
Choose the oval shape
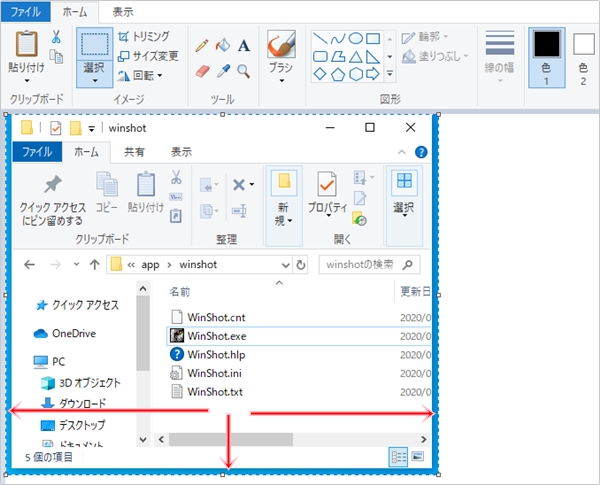click(x=355, y=38)
